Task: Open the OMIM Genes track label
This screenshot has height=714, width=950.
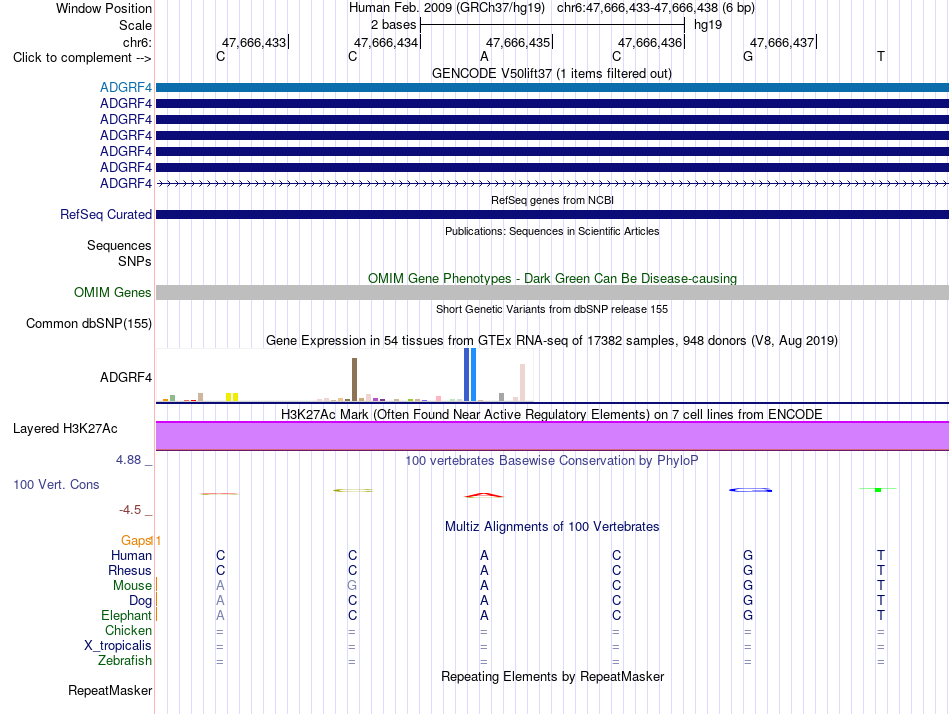Action: tap(113, 292)
